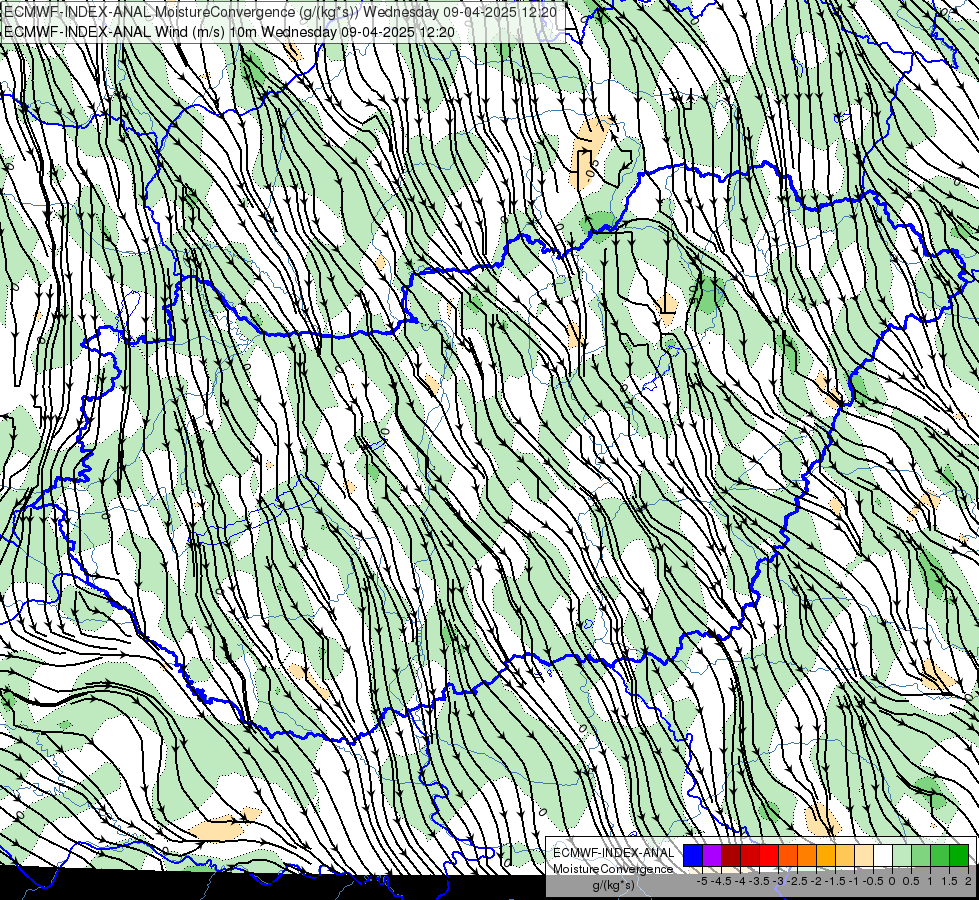Click the amber swatch ending at -1.5
Image resolution: width=979 pixels, height=900 pixels.
coord(825,855)
